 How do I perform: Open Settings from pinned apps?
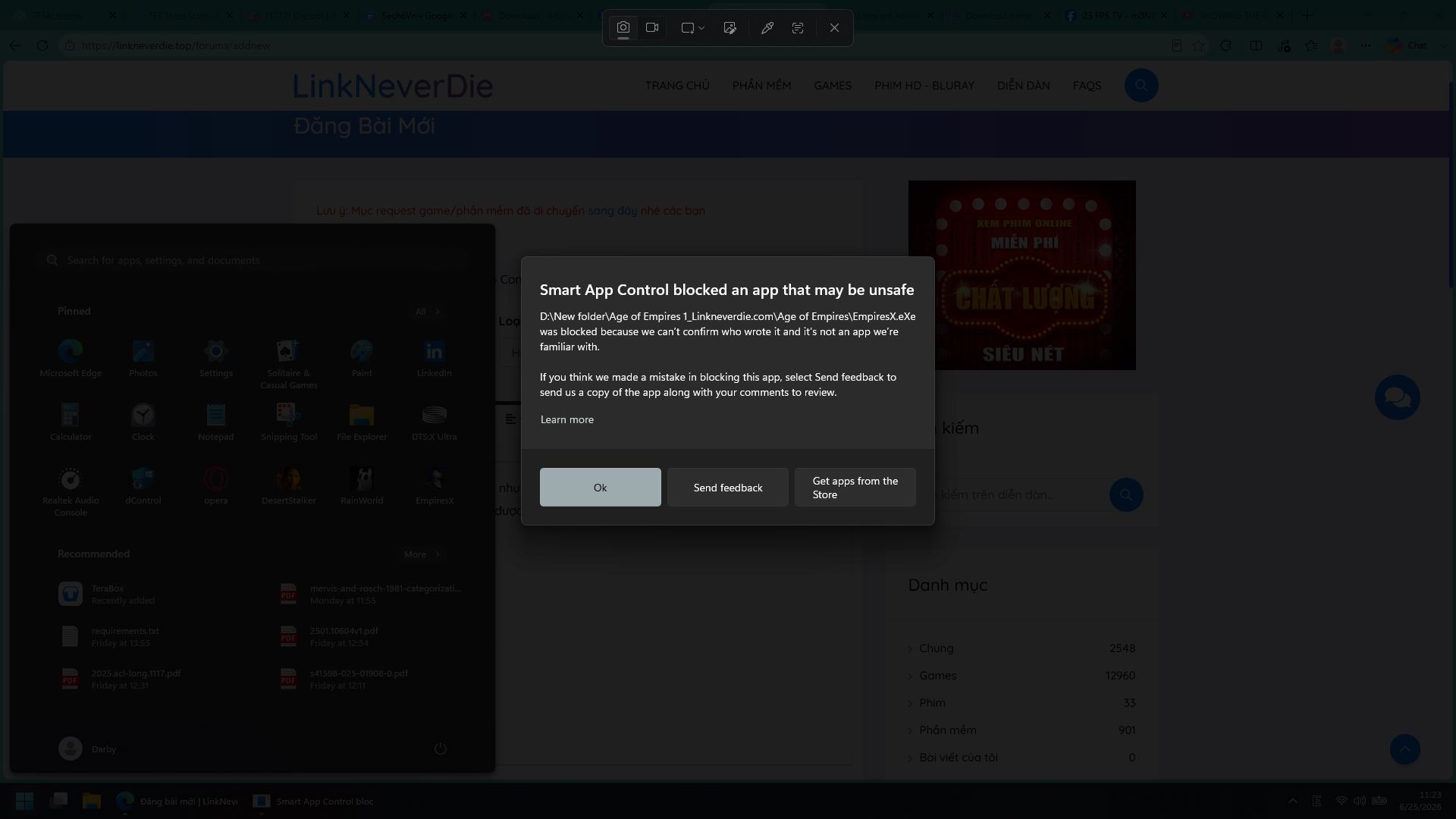(x=216, y=359)
